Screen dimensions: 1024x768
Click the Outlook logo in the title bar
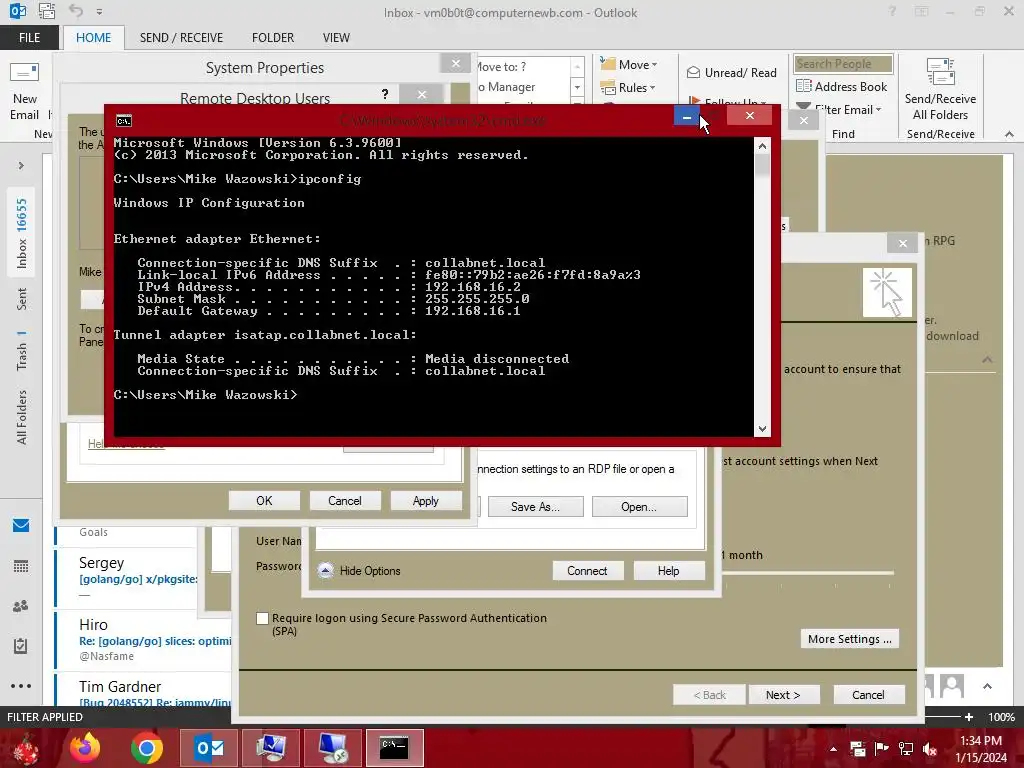click(18, 11)
